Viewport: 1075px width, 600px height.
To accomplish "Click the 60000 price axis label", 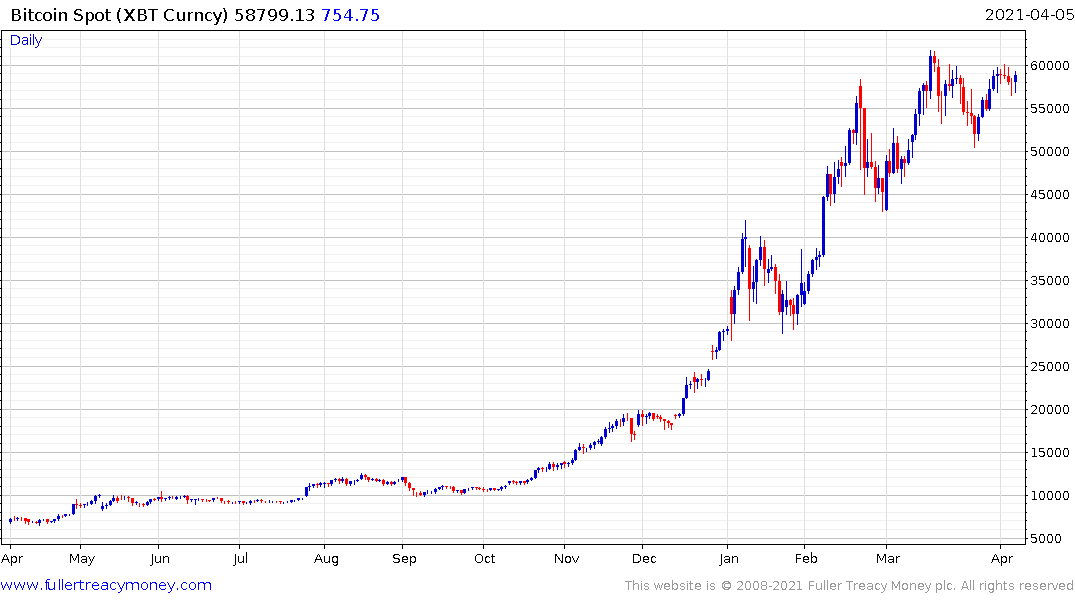I will (1050, 66).
